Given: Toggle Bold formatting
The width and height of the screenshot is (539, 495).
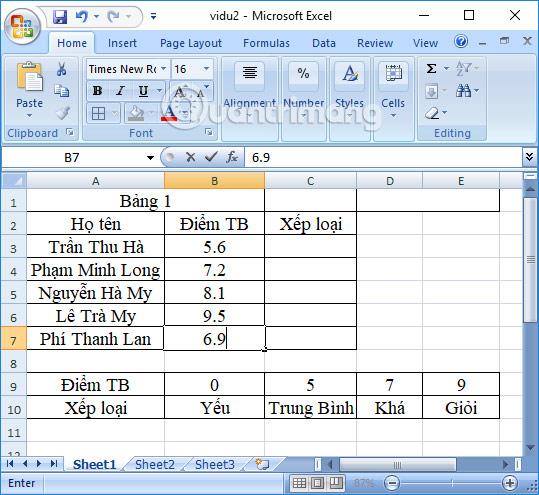Looking at the screenshot, I should 97,91.
